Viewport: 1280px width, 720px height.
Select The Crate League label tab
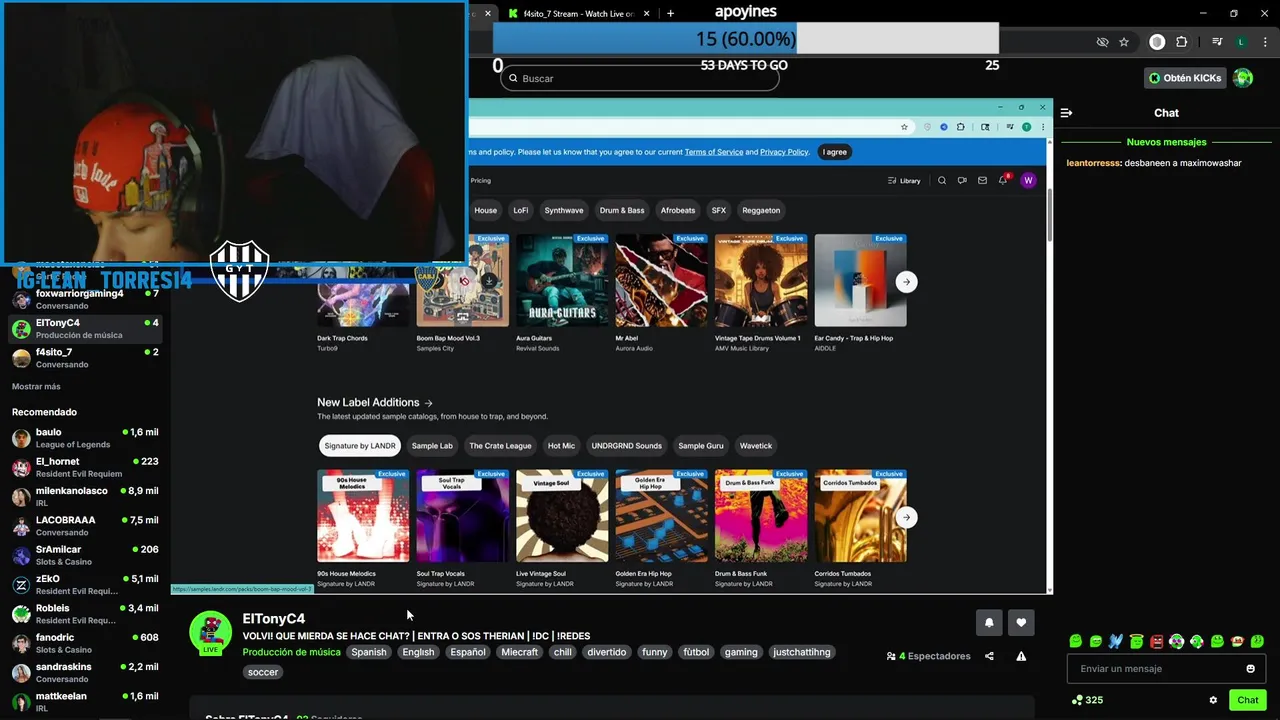click(500, 446)
